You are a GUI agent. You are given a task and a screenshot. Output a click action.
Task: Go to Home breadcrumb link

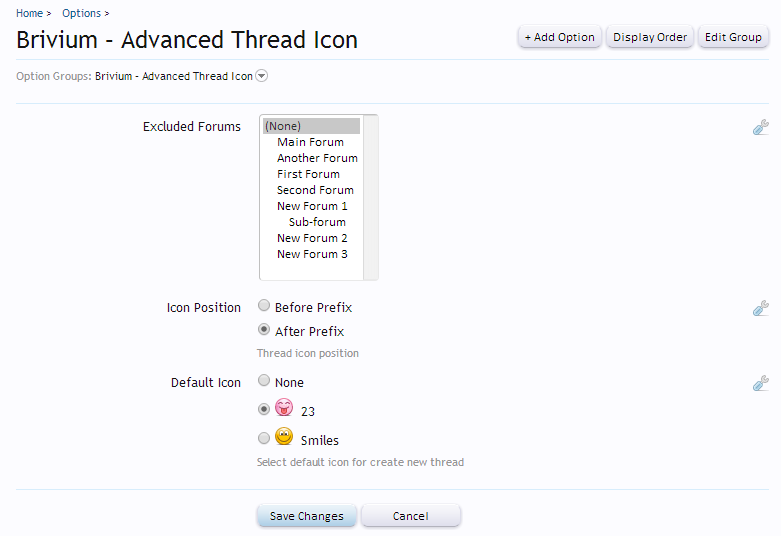29,13
